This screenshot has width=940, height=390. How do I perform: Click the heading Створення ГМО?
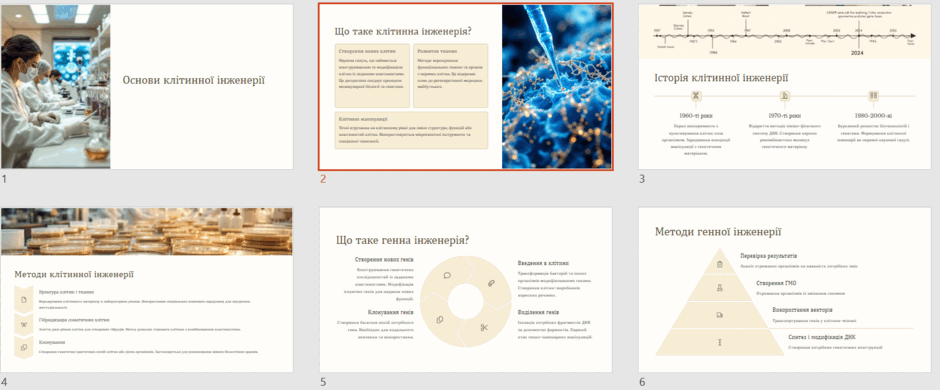(776, 283)
